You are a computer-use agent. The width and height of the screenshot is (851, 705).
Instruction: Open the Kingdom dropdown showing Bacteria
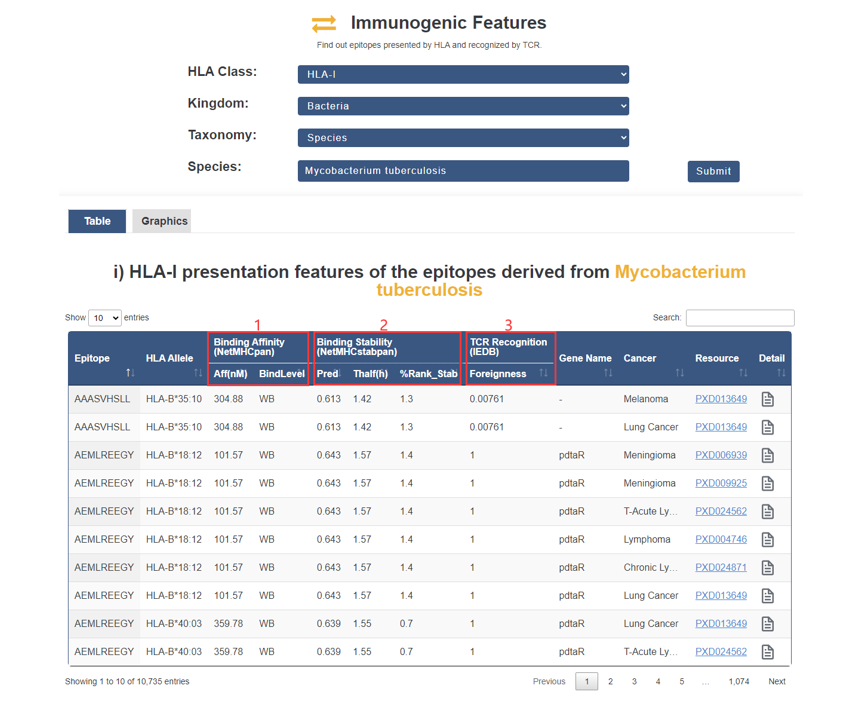pos(463,105)
